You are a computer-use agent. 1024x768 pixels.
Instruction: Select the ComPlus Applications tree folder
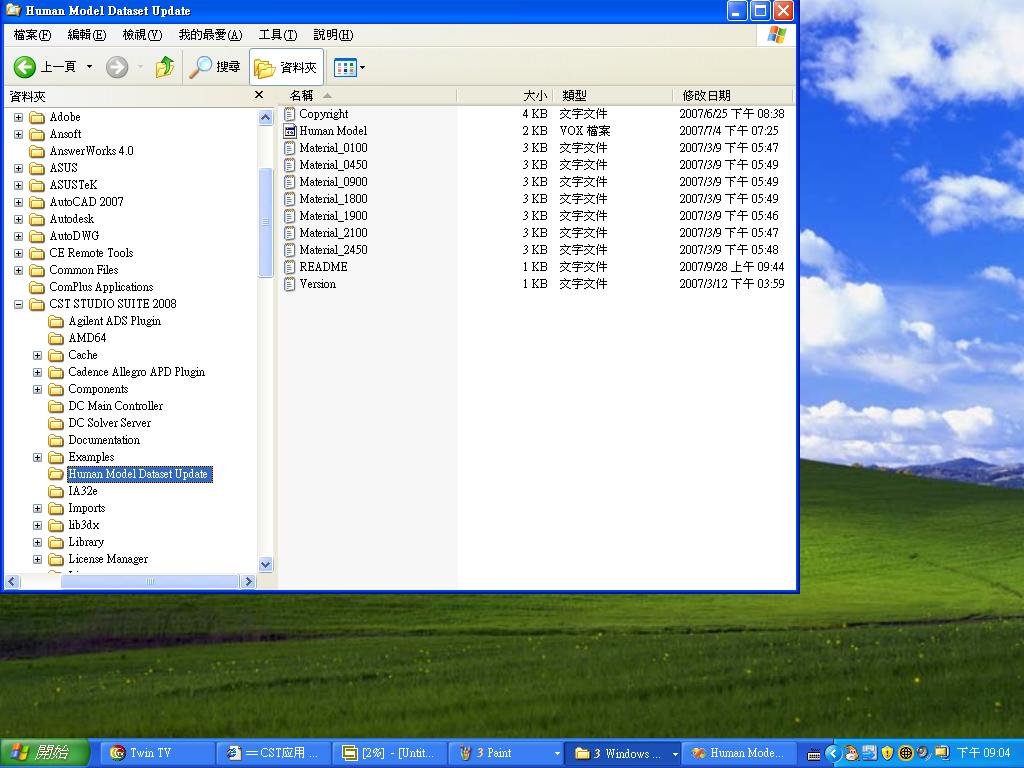101,287
